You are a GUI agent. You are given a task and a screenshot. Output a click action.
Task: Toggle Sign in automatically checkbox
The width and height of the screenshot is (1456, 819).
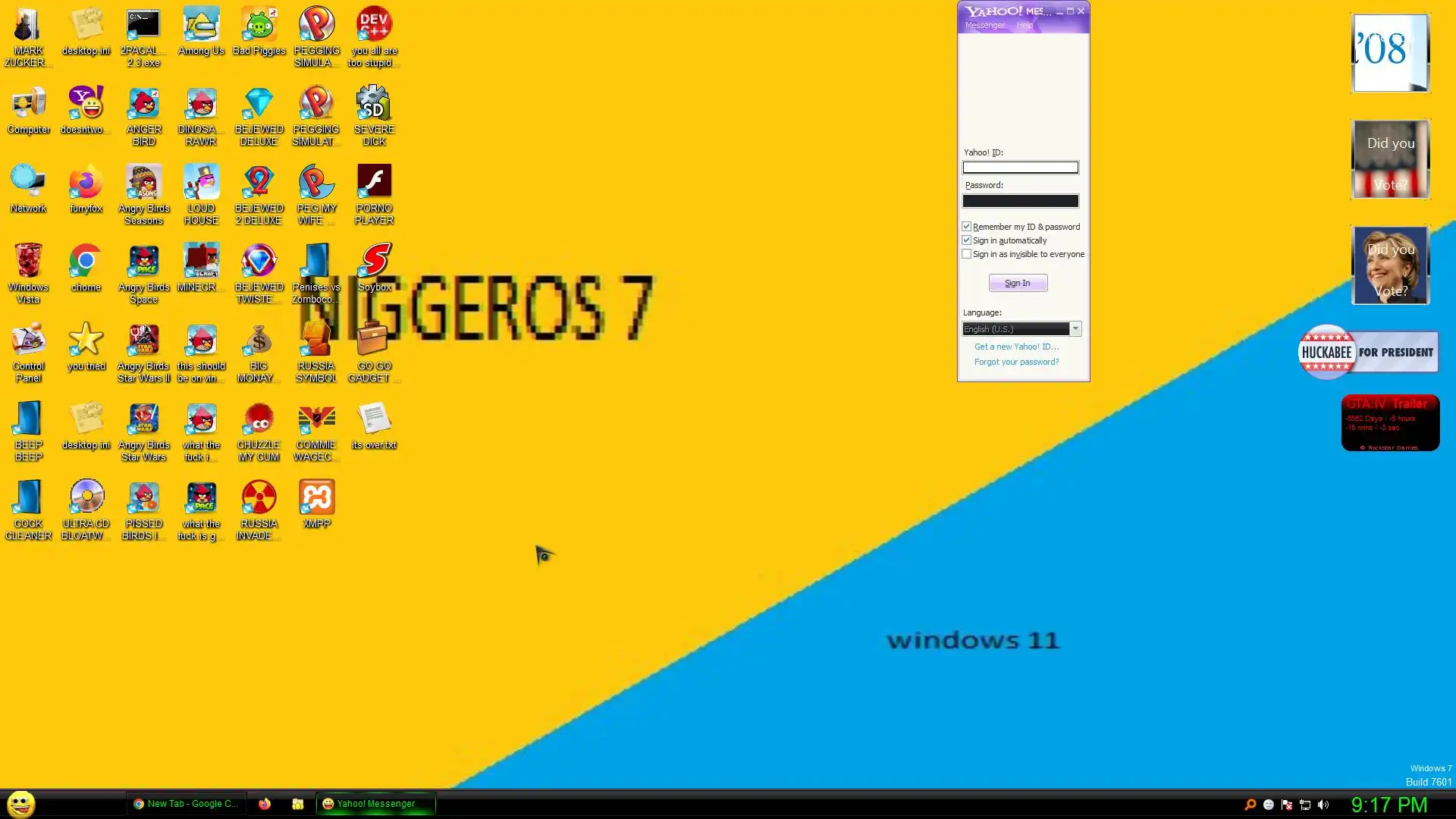click(x=967, y=240)
